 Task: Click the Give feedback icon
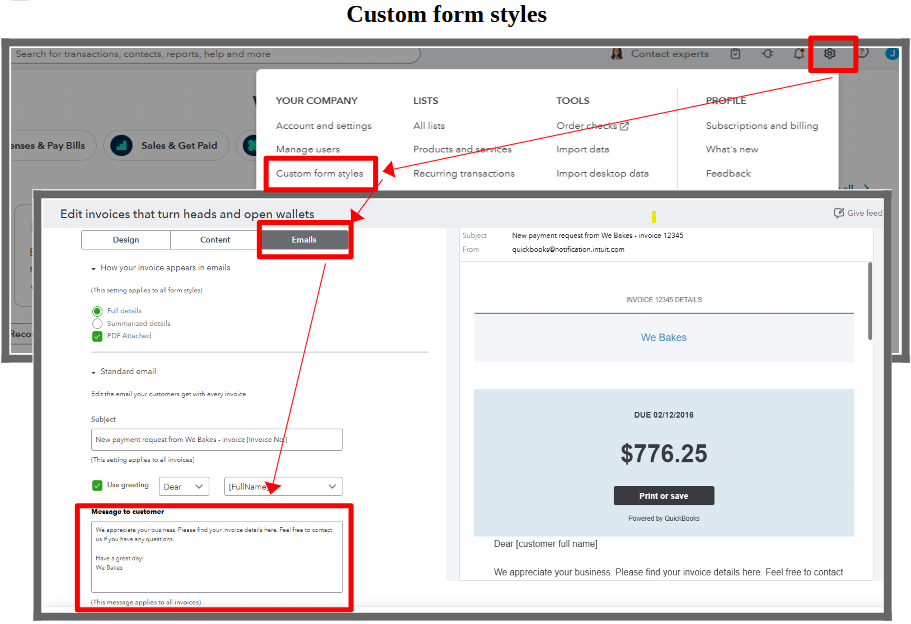click(x=839, y=213)
